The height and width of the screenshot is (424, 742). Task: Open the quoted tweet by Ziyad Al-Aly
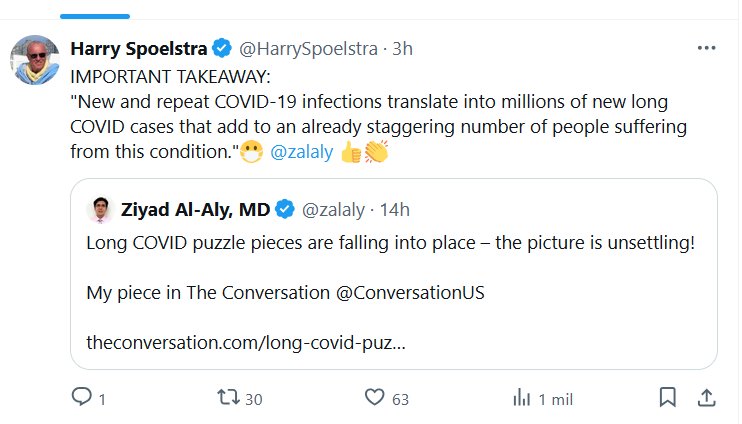click(x=394, y=290)
